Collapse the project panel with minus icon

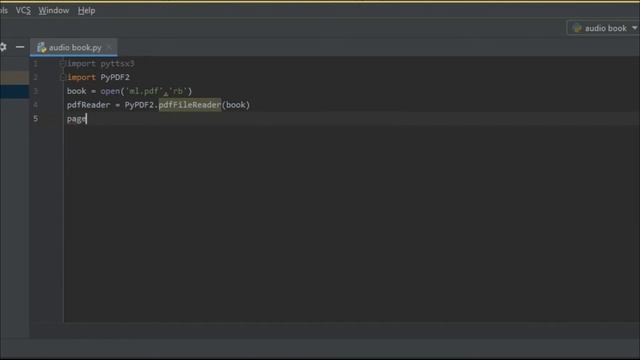pos(20,47)
